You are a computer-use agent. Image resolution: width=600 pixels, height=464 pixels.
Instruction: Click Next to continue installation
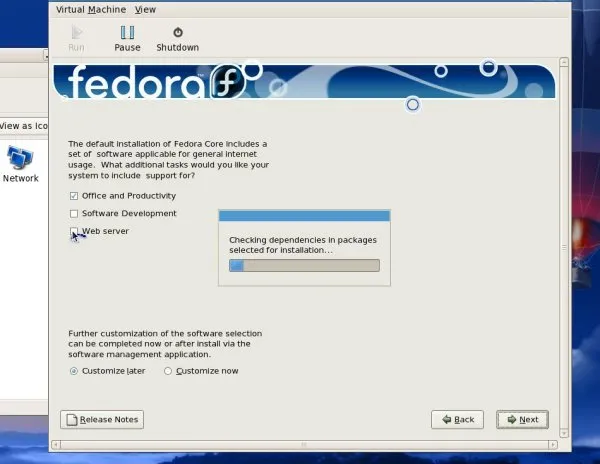pos(522,420)
